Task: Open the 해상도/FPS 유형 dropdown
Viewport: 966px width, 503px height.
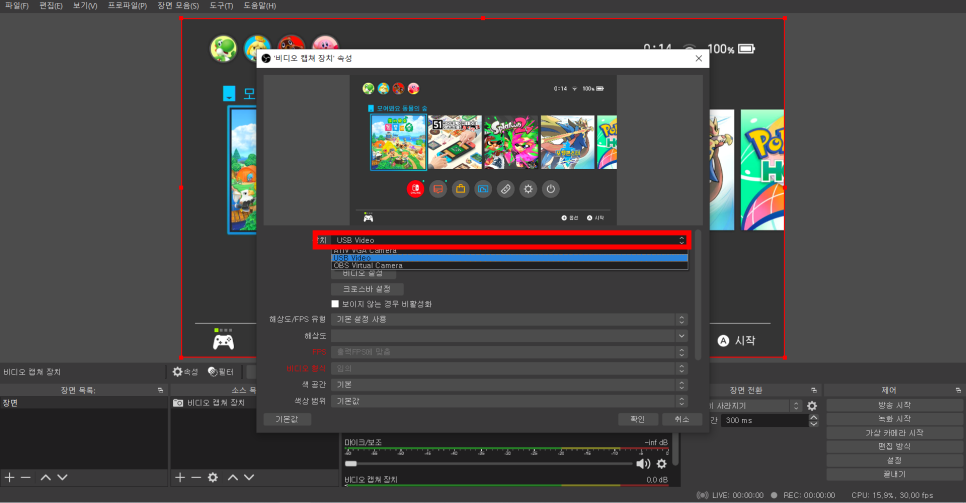Action: tap(509, 319)
